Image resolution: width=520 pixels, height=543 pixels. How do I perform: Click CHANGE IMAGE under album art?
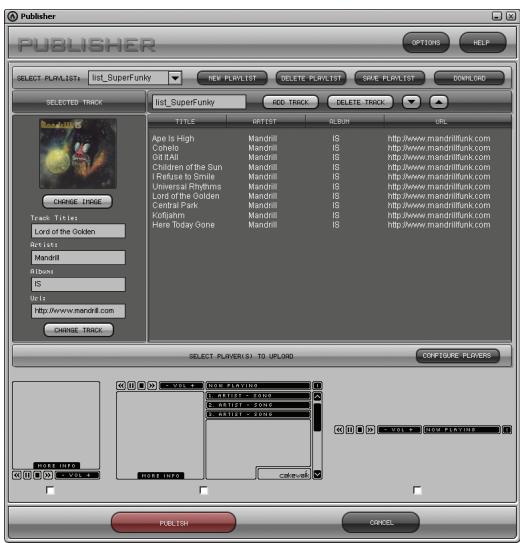coord(78,202)
